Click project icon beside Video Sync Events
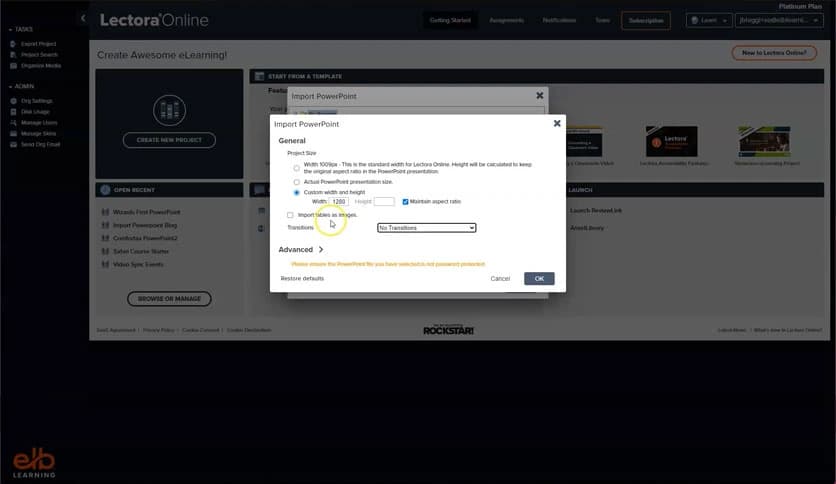 [105, 264]
